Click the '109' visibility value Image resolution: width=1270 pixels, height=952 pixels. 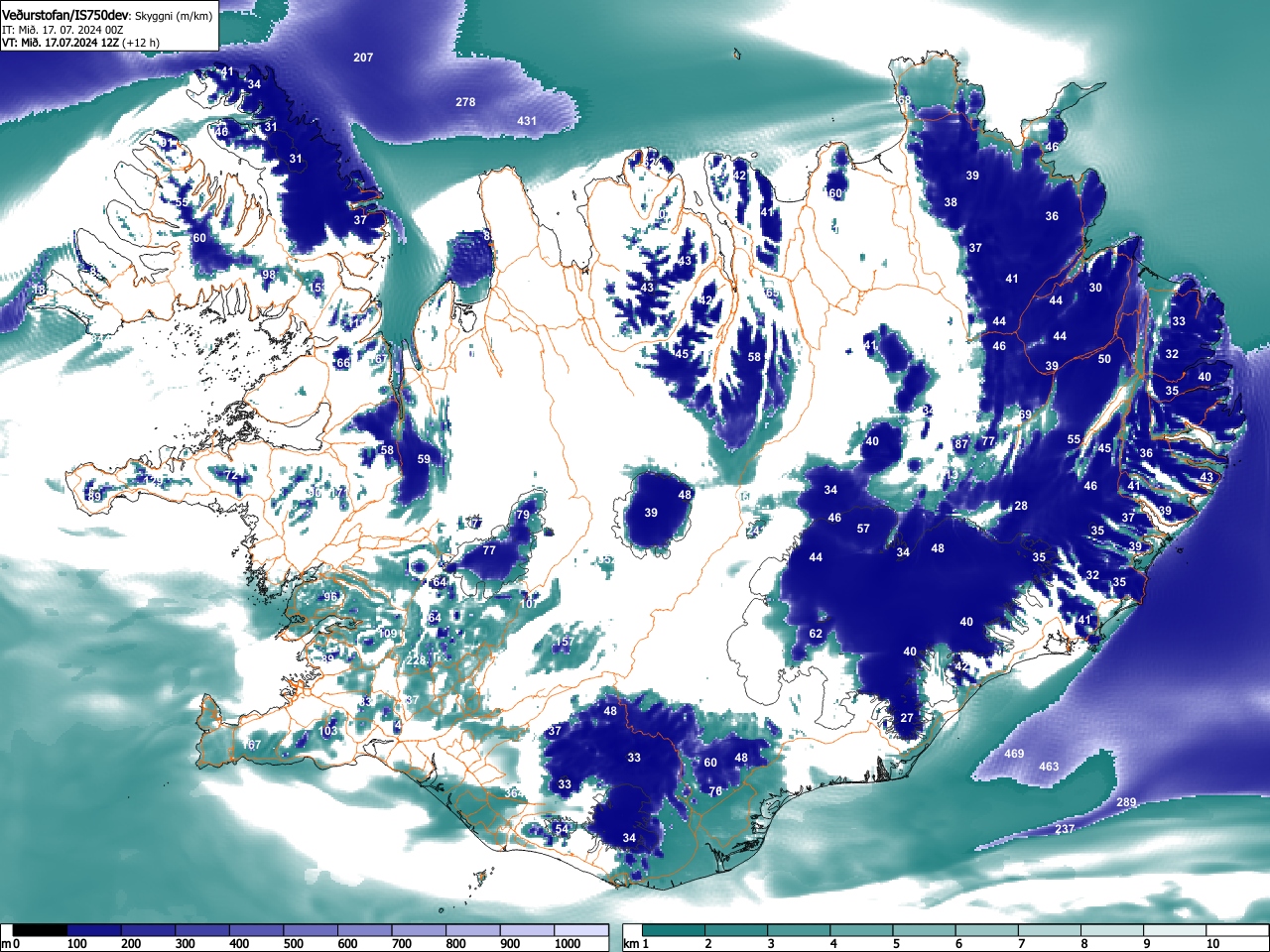pos(388,634)
